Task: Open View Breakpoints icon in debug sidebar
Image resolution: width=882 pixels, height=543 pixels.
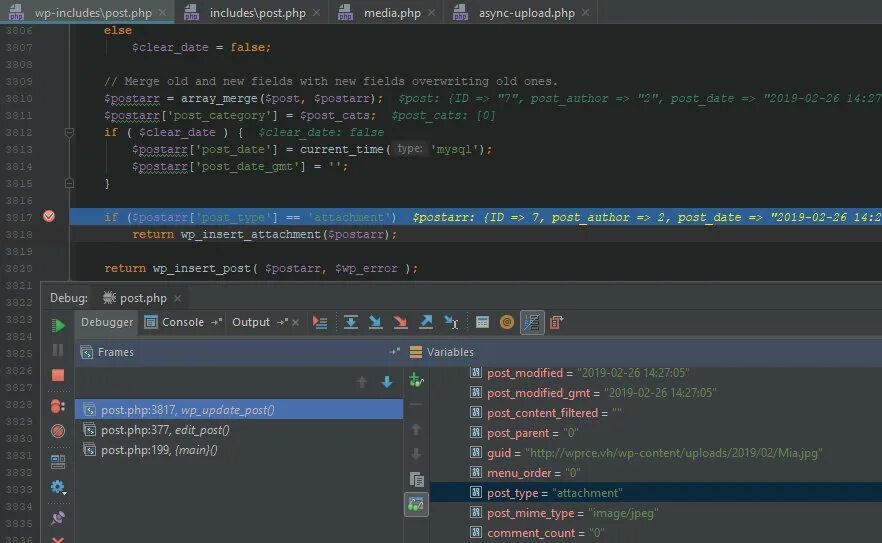Action: [x=58, y=406]
